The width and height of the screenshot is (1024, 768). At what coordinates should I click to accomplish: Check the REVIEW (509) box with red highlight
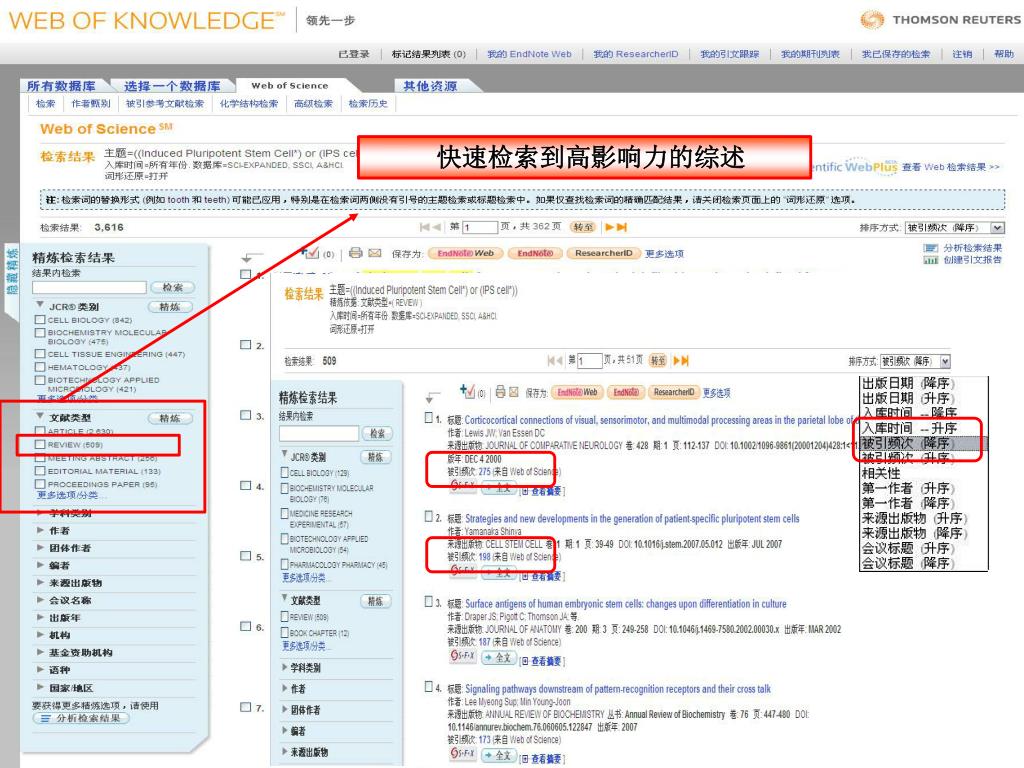coord(40,445)
